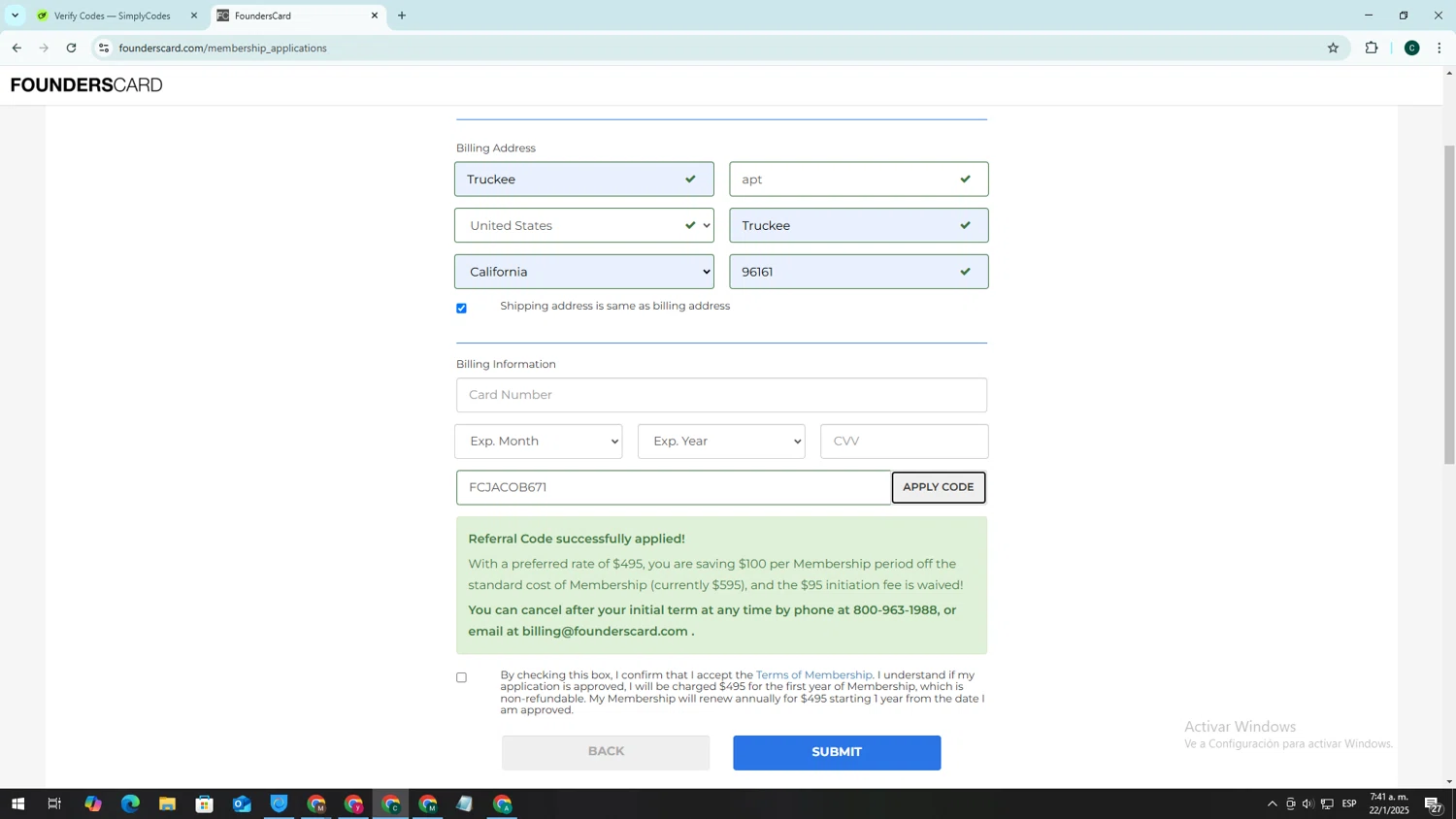Viewport: 1456px width, 819px height.
Task: View site information icon in address bar
Action: tap(104, 48)
